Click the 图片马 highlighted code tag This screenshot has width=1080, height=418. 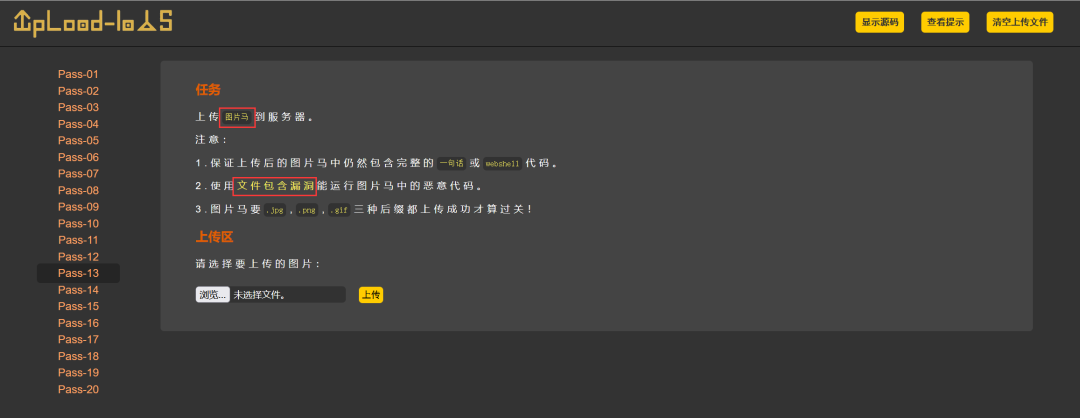coord(237,117)
